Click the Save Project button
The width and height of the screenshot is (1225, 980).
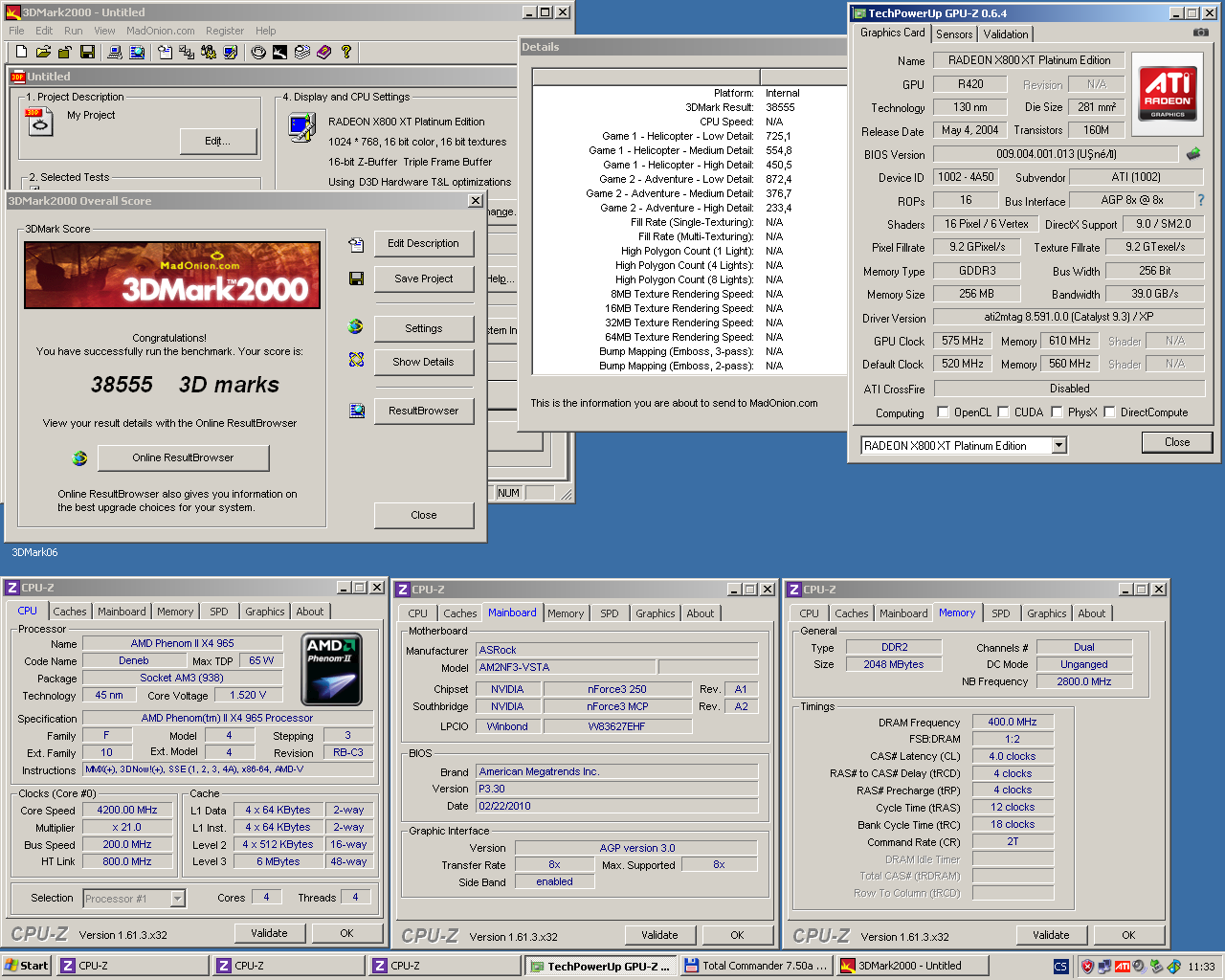point(423,278)
